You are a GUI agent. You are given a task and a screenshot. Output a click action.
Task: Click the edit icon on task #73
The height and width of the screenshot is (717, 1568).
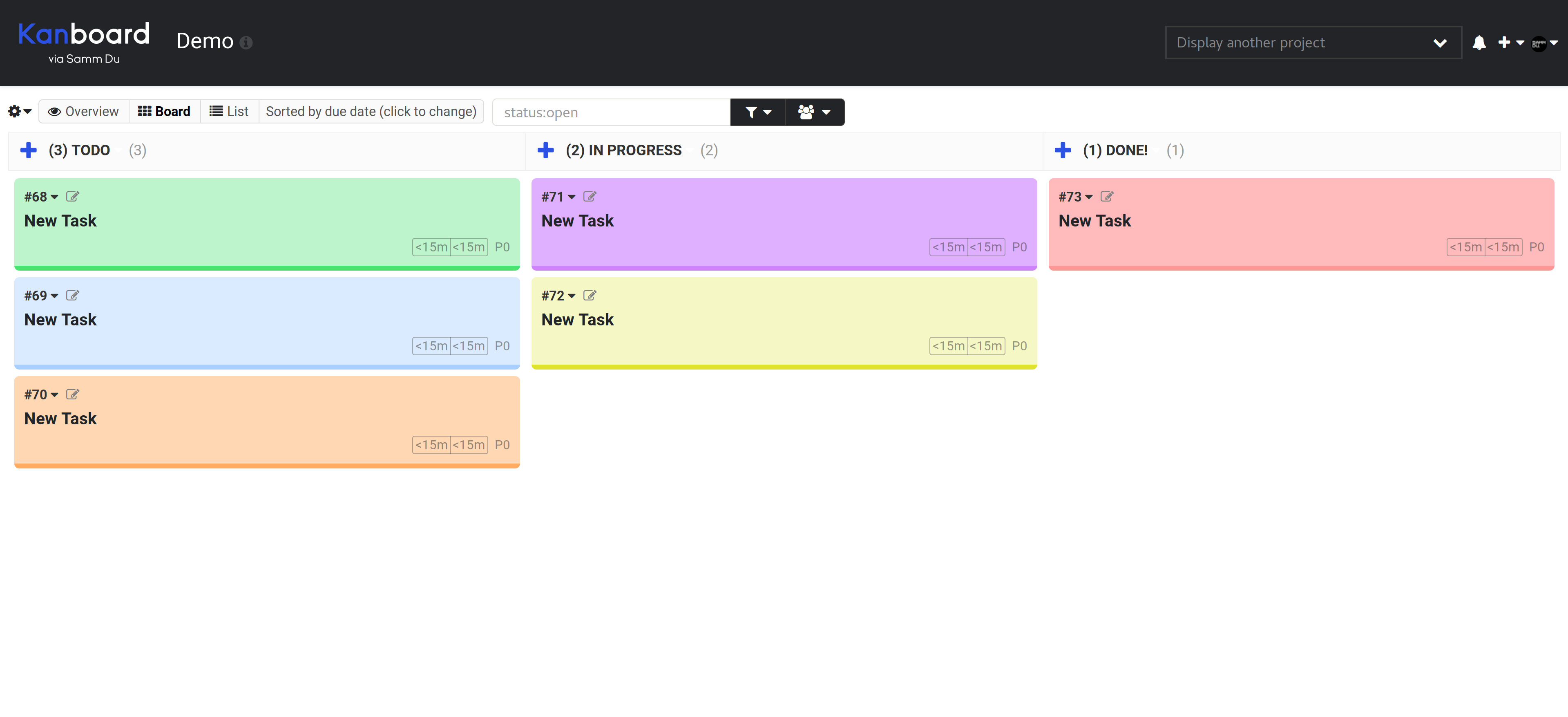pos(1107,196)
